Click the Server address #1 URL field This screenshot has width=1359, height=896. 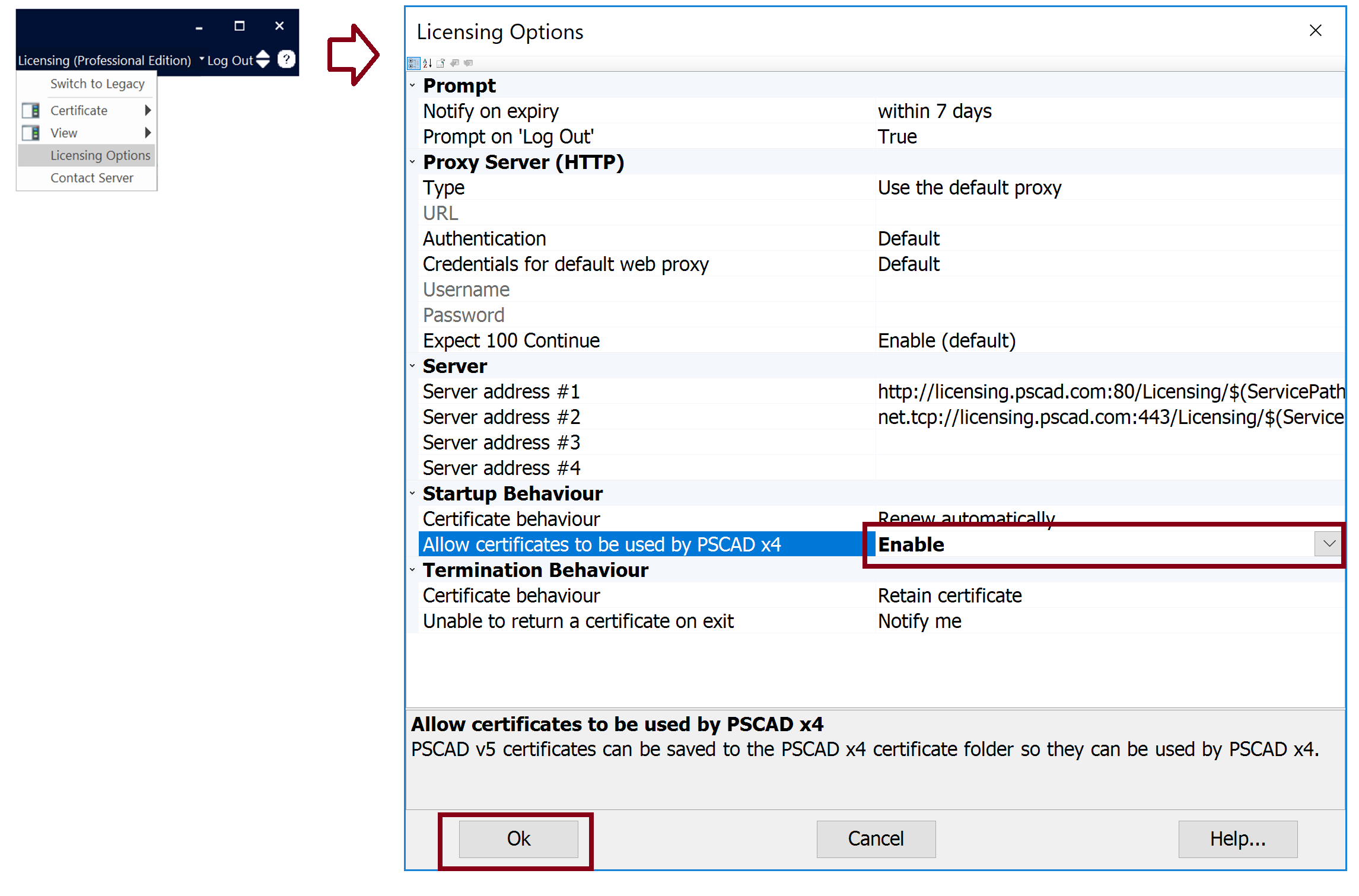point(1110,391)
